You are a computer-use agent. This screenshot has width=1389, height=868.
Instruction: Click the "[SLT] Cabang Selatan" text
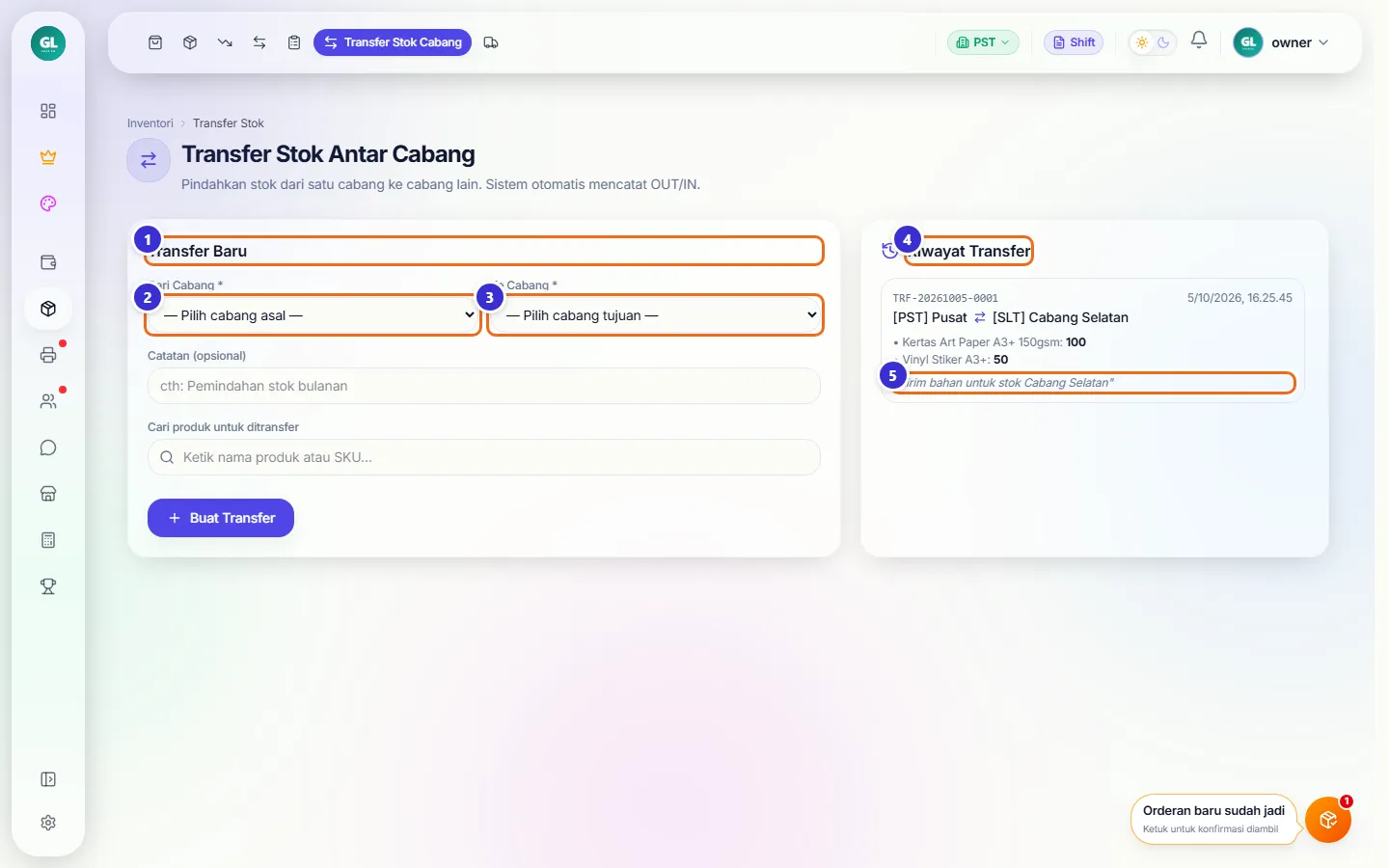click(1060, 317)
